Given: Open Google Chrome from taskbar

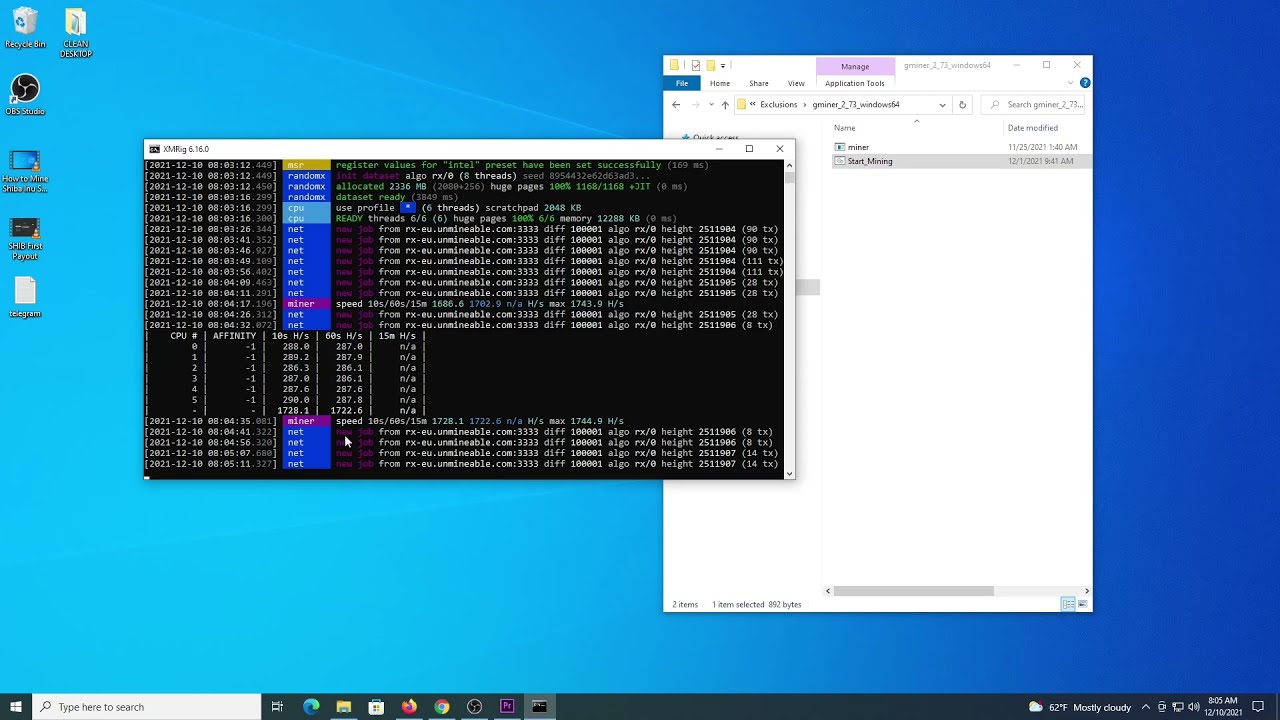Looking at the screenshot, I should 441,707.
